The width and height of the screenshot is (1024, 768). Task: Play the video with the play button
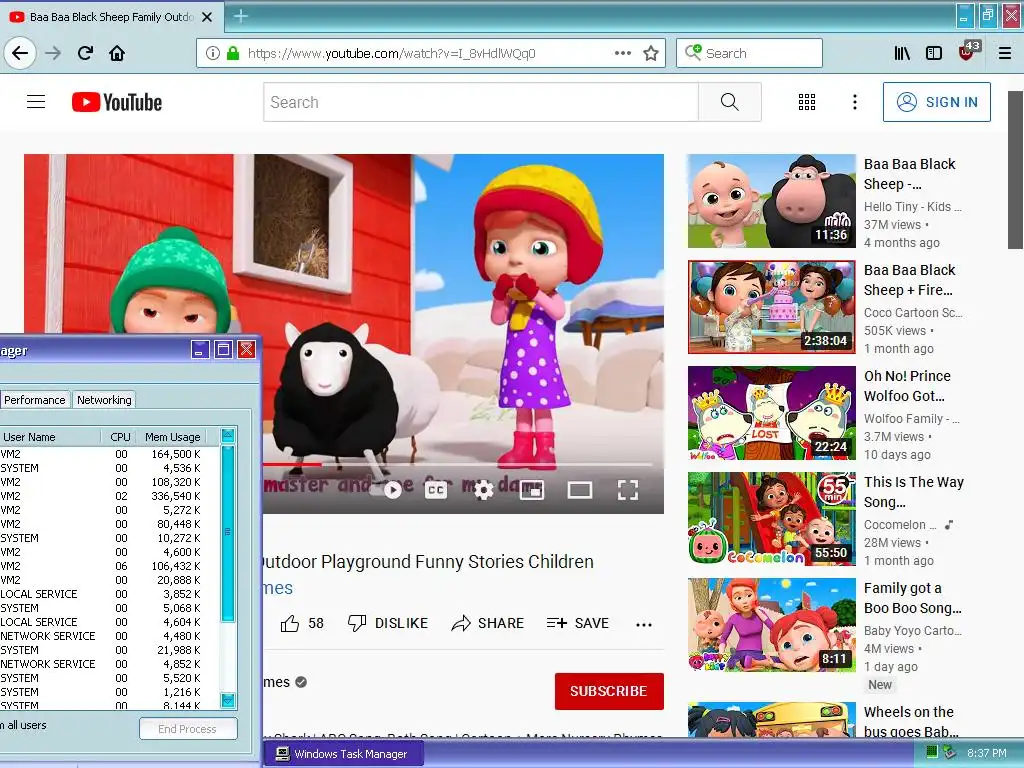(x=392, y=489)
